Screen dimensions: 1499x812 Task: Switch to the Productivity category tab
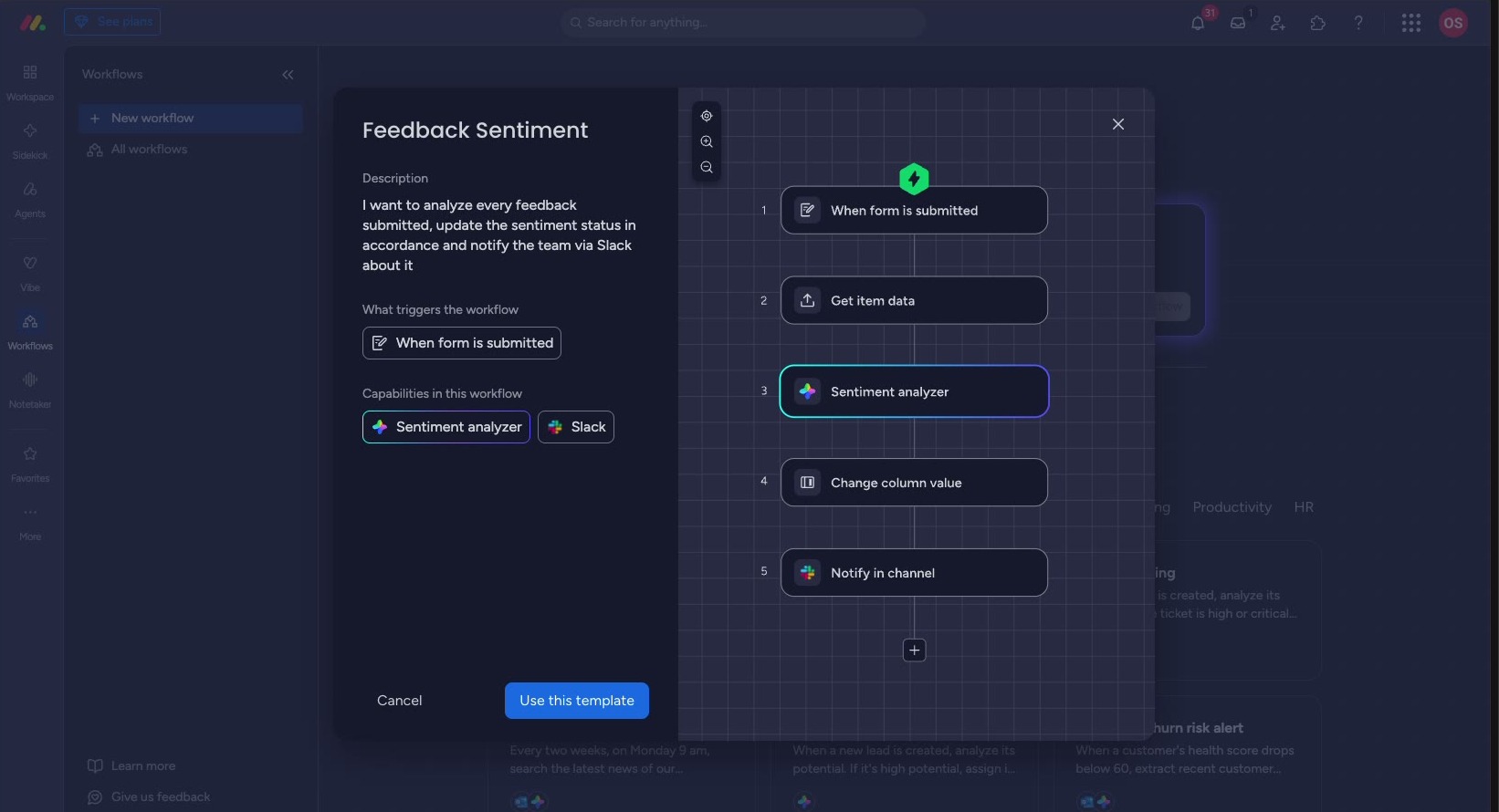point(1232,507)
